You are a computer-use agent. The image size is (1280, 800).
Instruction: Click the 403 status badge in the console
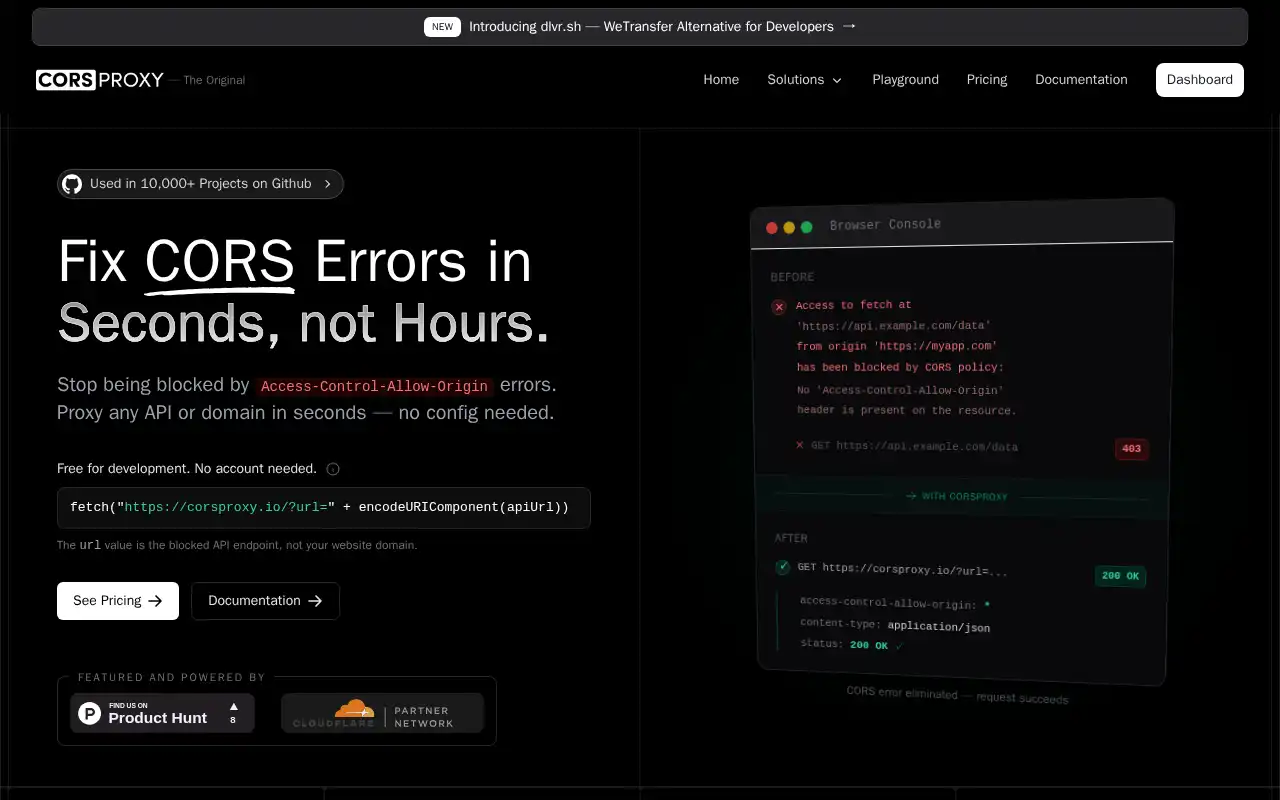[x=1131, y=449]
